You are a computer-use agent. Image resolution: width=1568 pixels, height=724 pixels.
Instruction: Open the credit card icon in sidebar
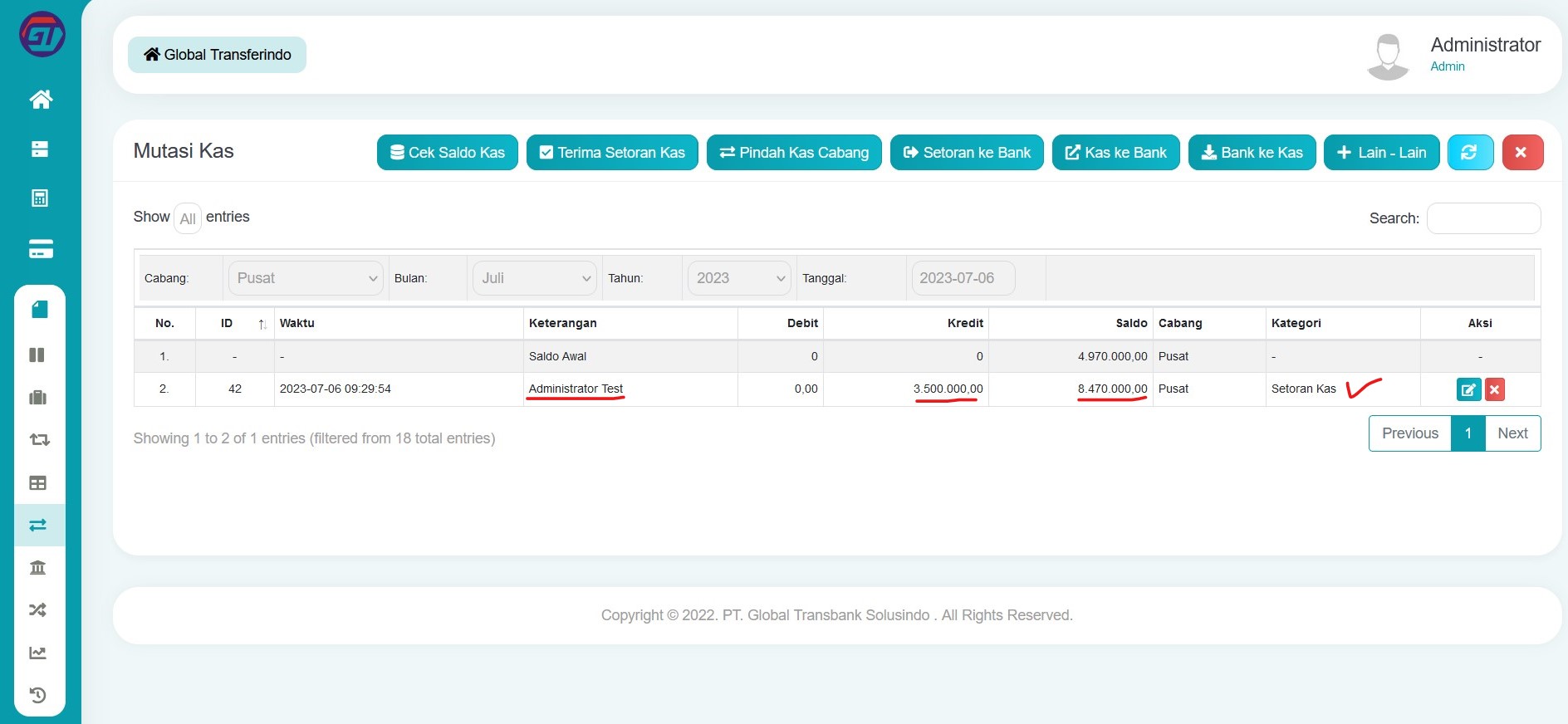coord(41,248)
